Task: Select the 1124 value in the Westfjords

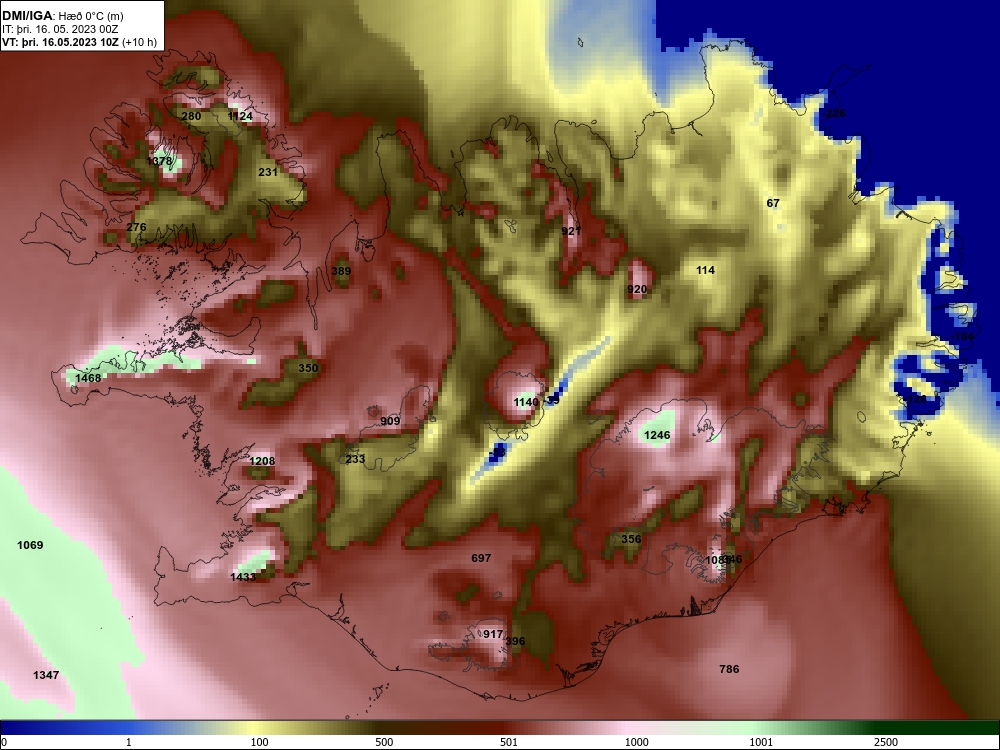Action: coord(240,116)
